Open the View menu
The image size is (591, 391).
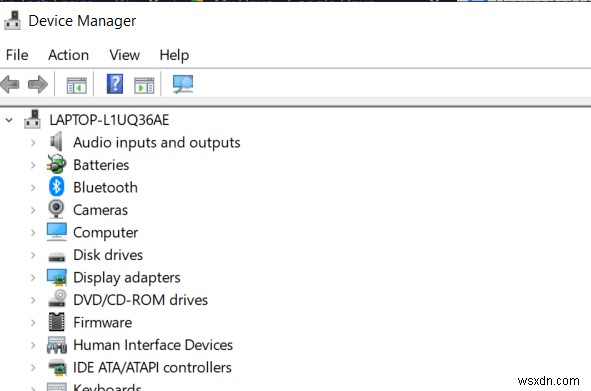point(124,55)
